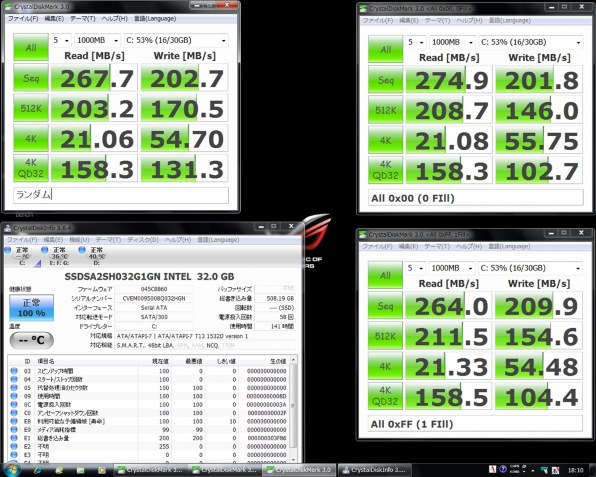Click the SATA/300 transfer mode value
Image resolution: width=596 pixels, height=477 pixels.
tap(154, 317)
